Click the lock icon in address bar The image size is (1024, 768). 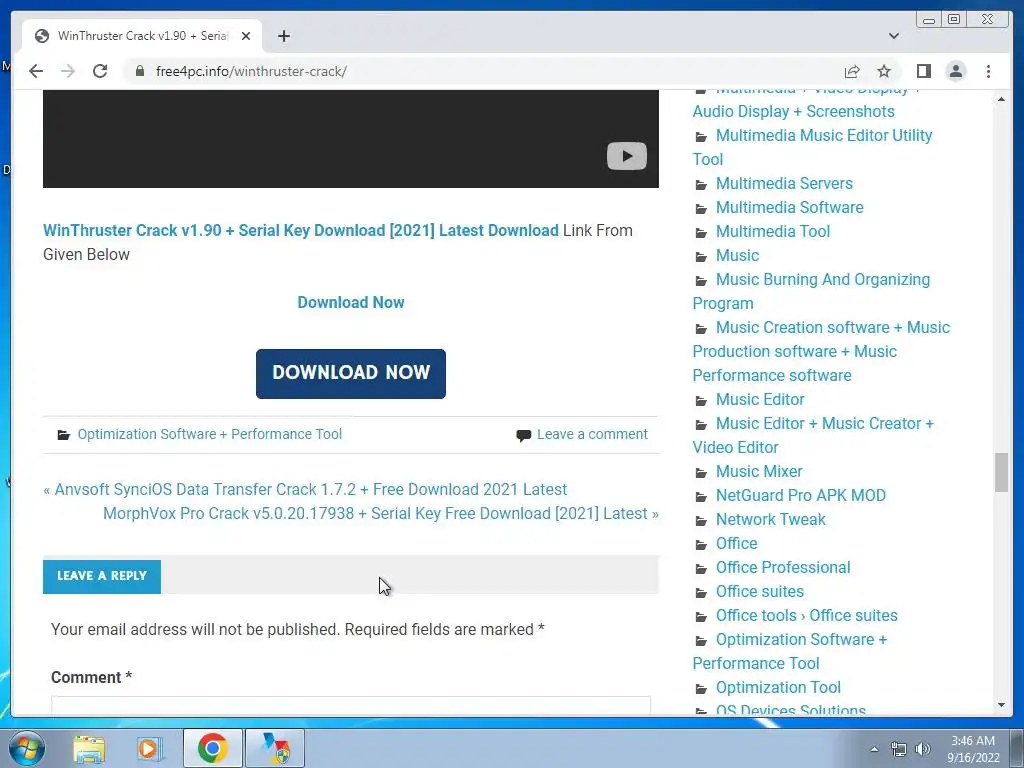[140, 71]
